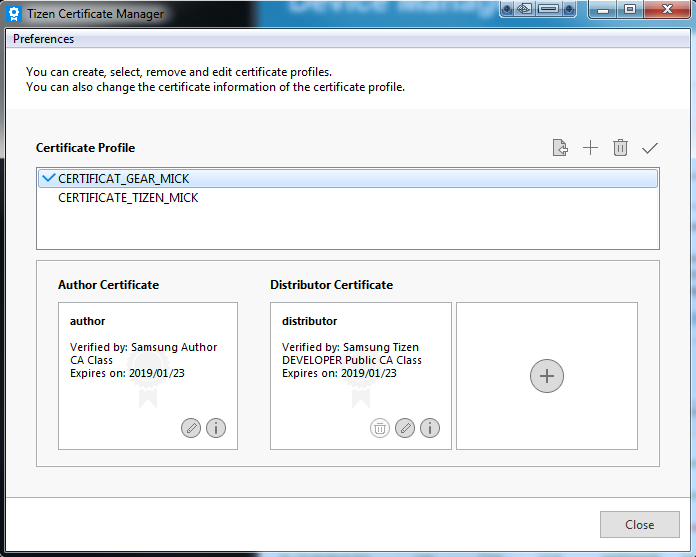696x557 pixels.
Task: Set selected profile as active with checkmark
Action: click(650, 148)
